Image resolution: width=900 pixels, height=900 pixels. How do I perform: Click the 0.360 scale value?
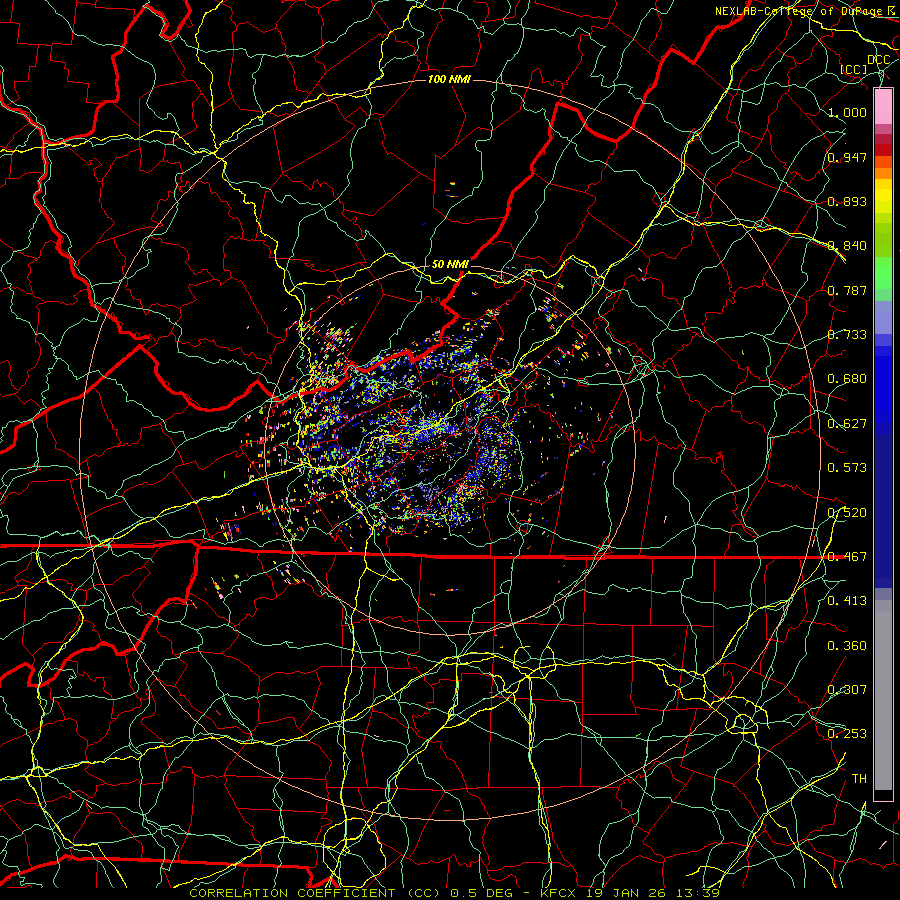tap(847, 646)
